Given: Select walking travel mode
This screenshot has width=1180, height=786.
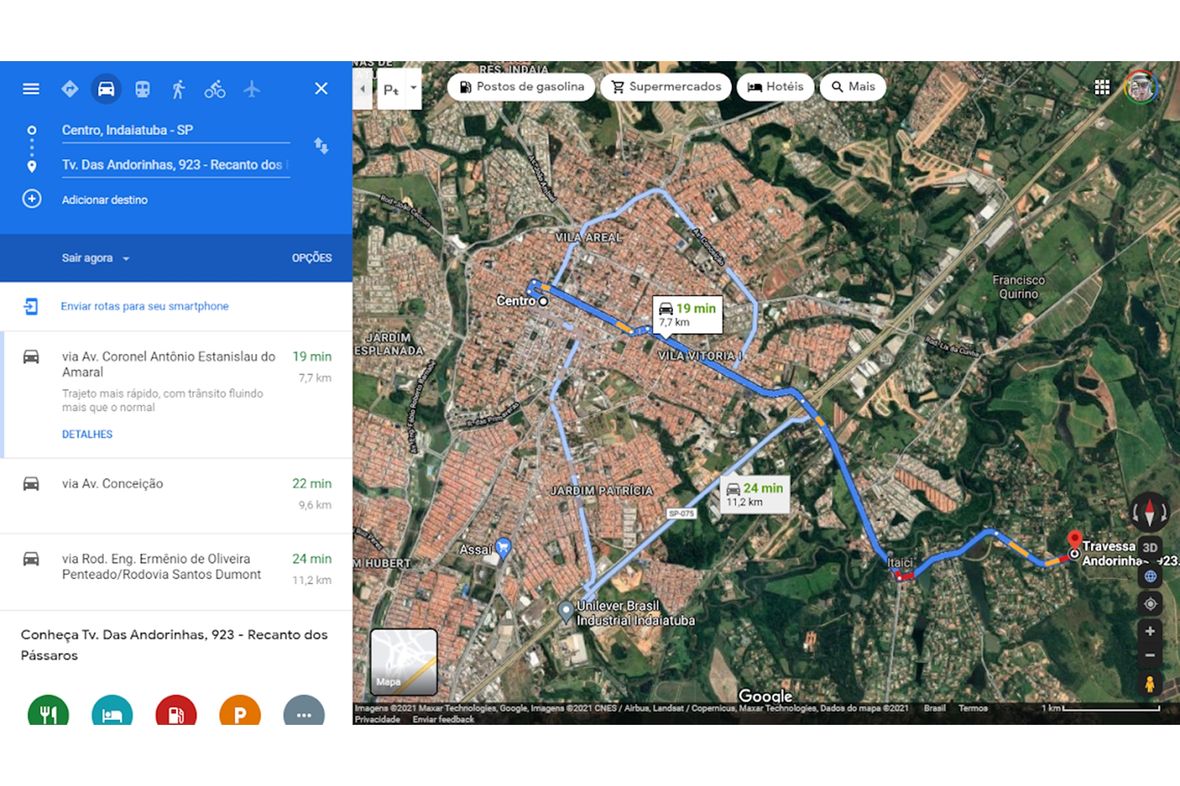Looking at the screenshot, I should [178, 89].
